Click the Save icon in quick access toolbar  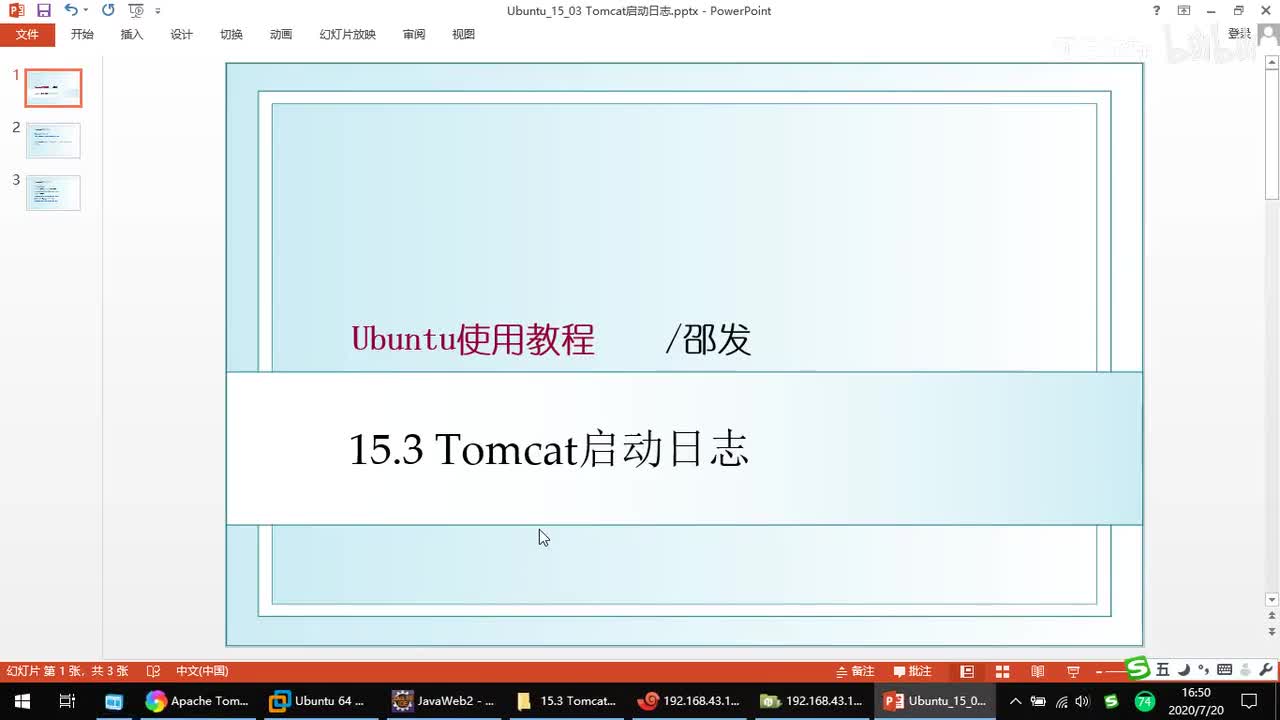pos(43,10)
